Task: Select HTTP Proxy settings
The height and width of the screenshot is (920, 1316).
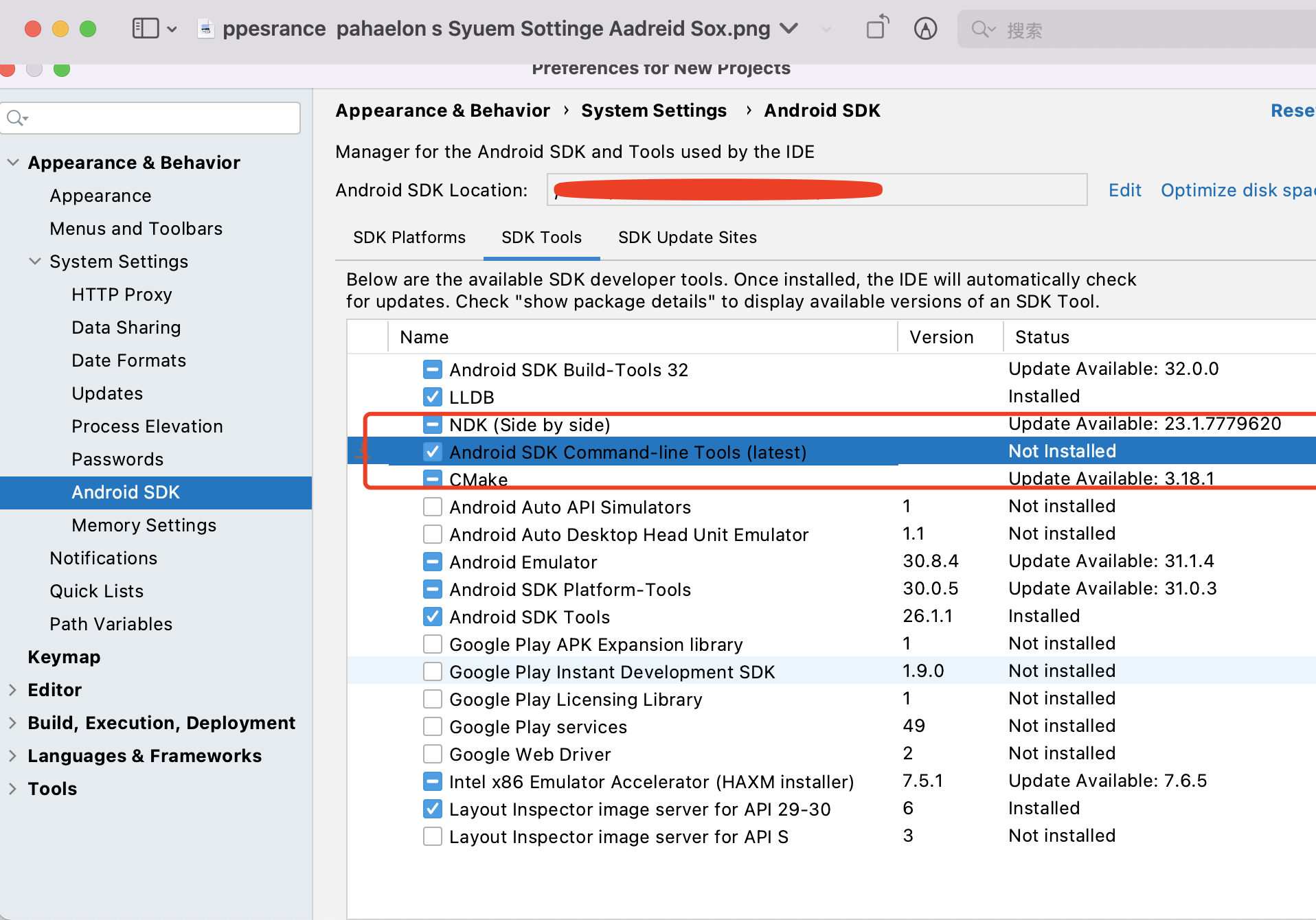Action: 122,295
